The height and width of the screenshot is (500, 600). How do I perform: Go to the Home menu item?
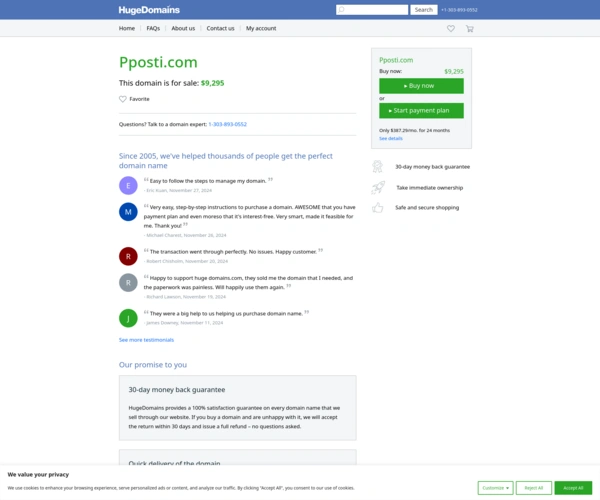[127, 29]
